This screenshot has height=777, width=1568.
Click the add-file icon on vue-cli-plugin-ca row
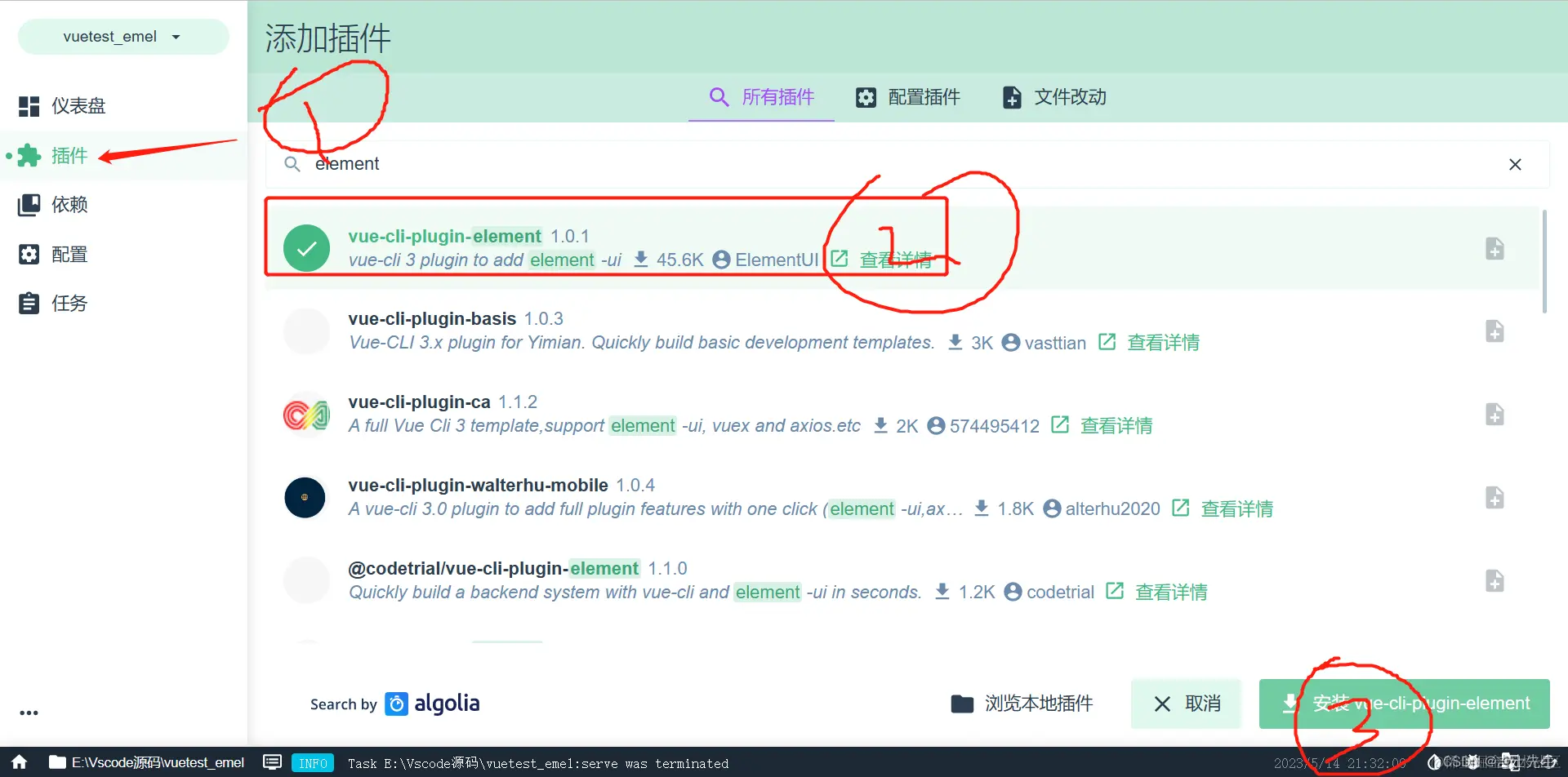[1494, 415]
